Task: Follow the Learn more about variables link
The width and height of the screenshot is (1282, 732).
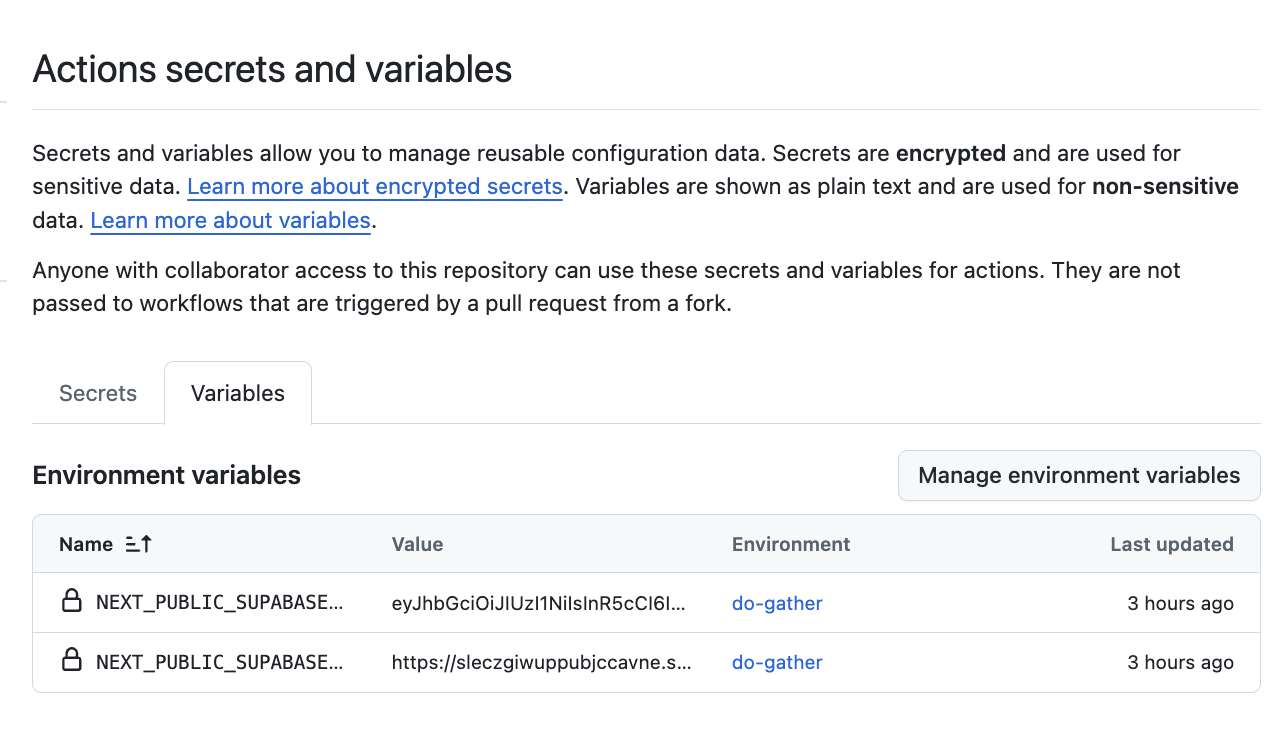Action: pos(230,221)
